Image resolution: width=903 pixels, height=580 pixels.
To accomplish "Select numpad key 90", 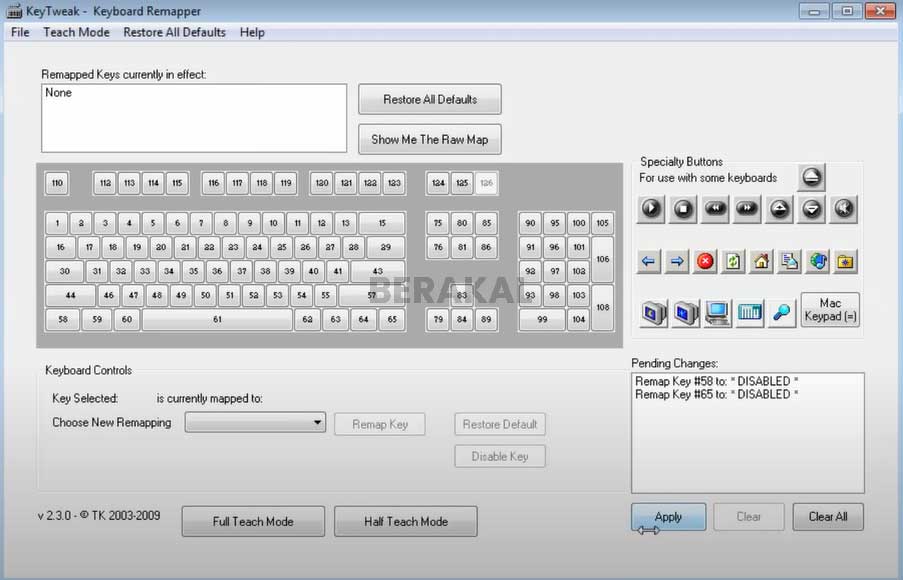I will pos(530,223).
